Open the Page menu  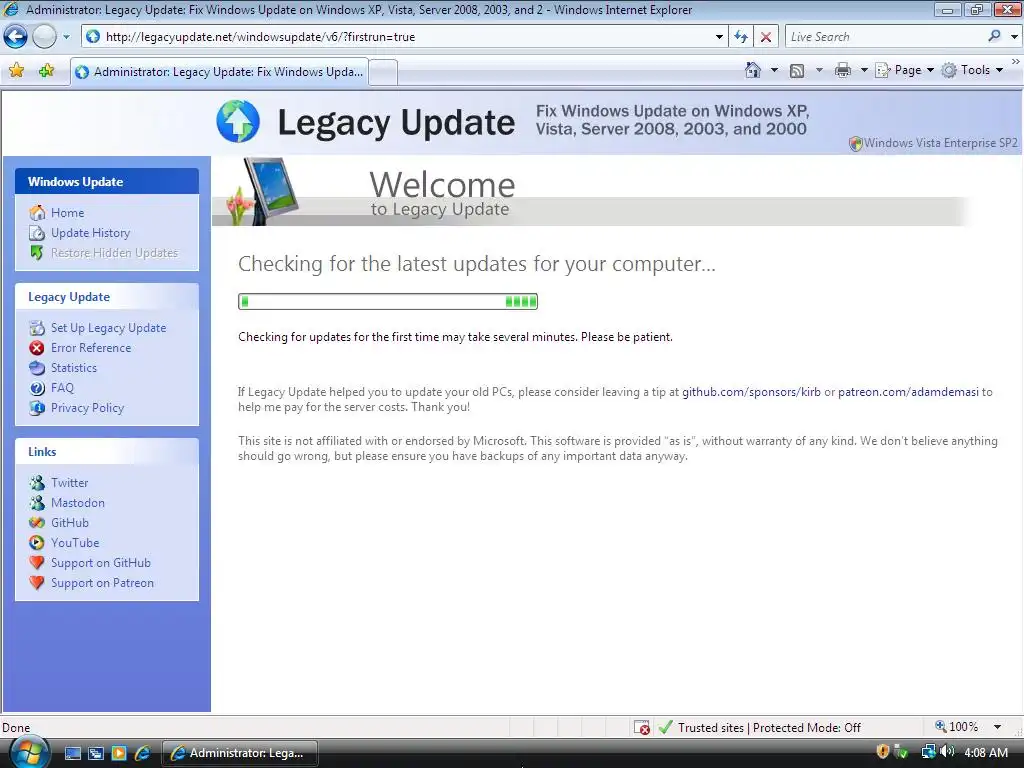coord(904,70)
